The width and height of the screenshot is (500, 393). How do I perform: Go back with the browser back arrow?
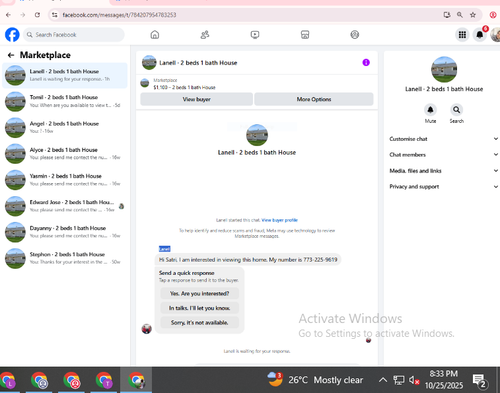pos(8,15)
